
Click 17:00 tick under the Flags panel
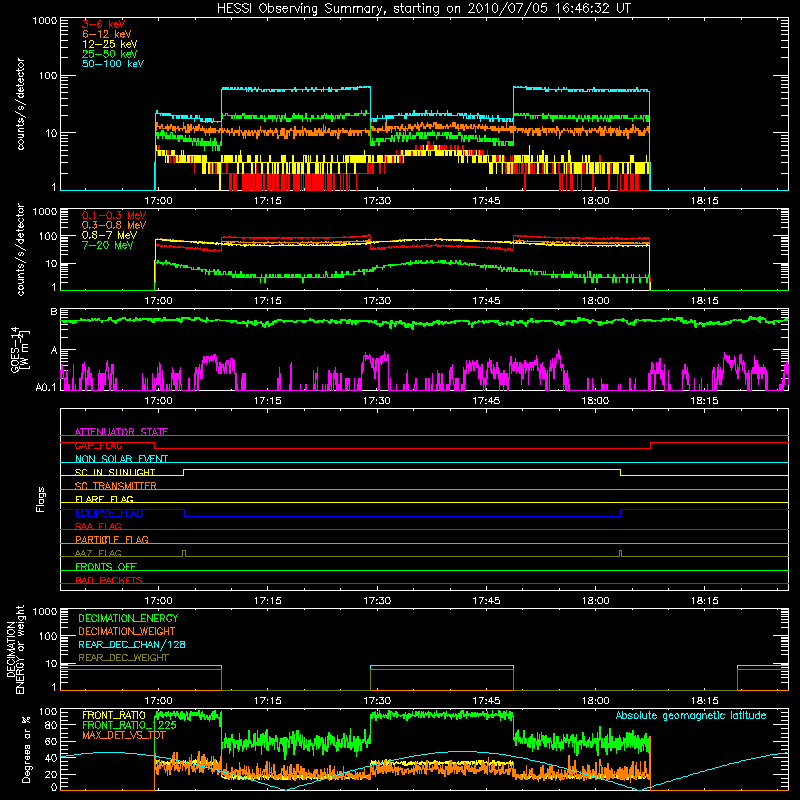tap(158, 601)
